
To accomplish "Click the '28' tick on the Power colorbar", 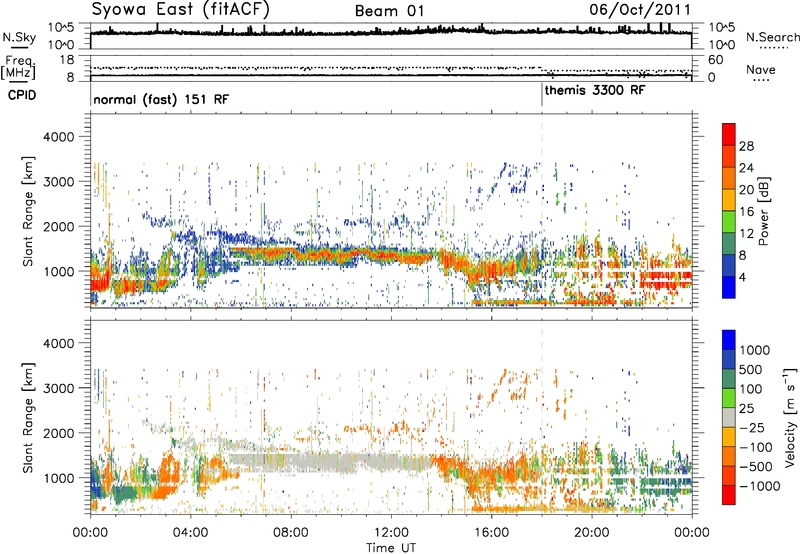I will coord(746,146).
